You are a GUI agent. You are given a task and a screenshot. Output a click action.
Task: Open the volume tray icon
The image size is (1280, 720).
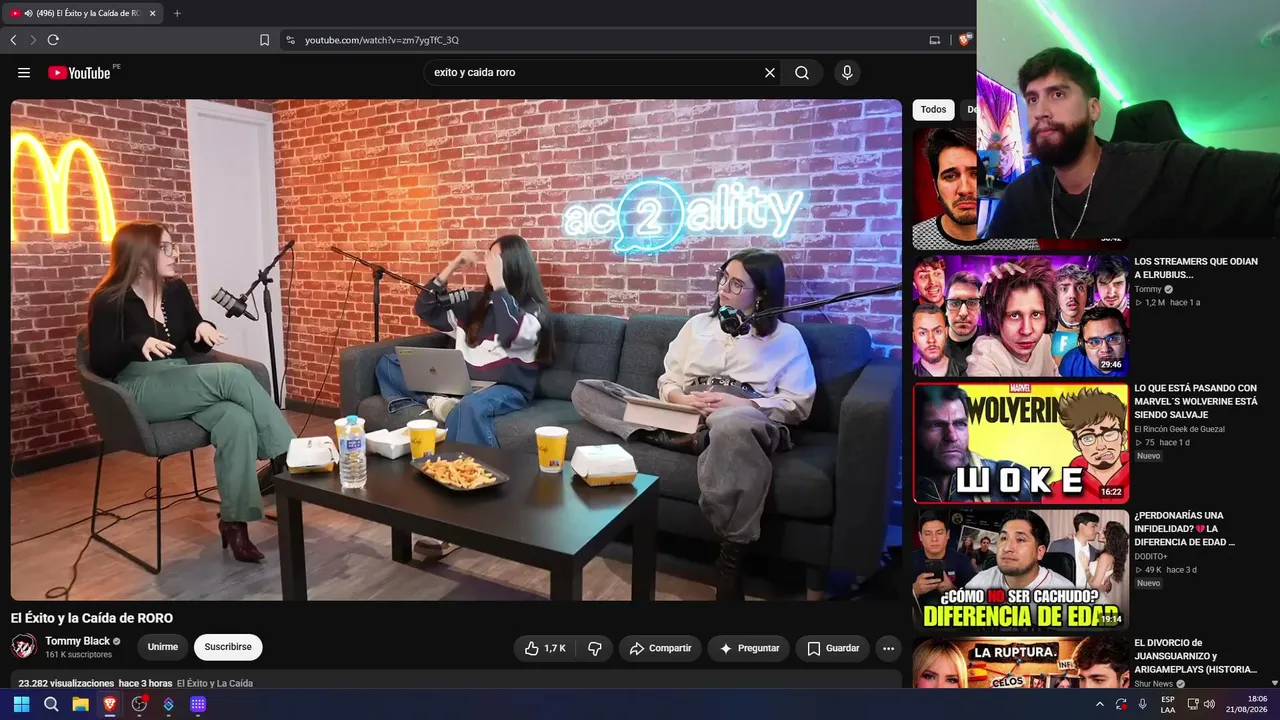[x=1209, y=704]
